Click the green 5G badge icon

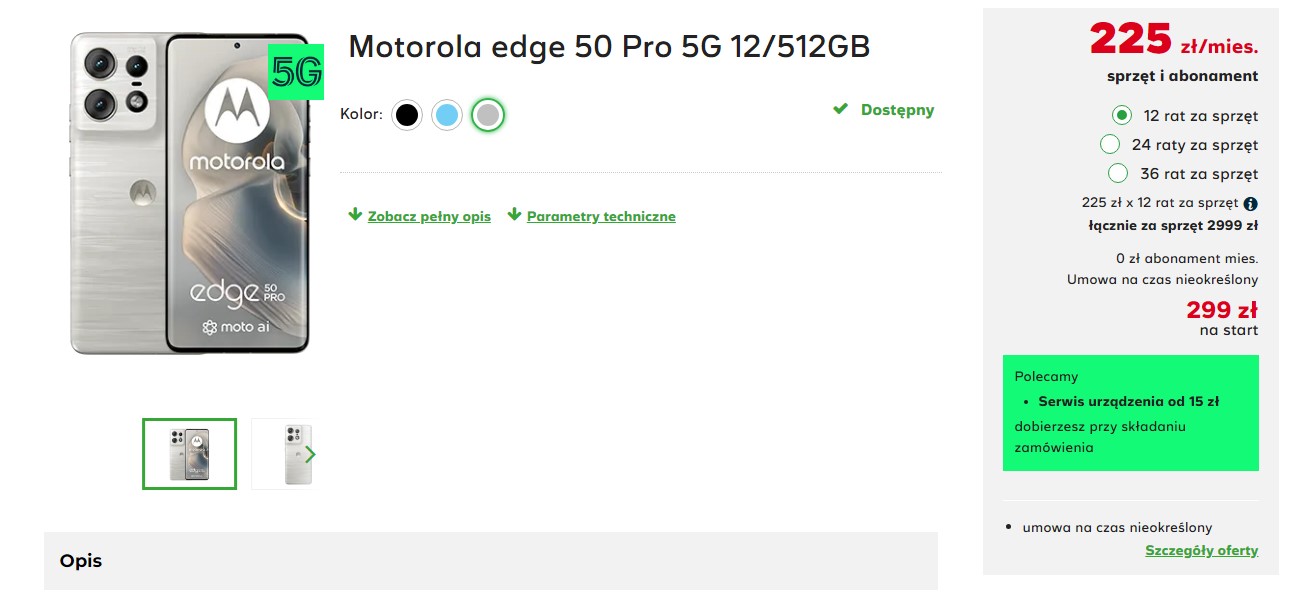coord(296,72)
